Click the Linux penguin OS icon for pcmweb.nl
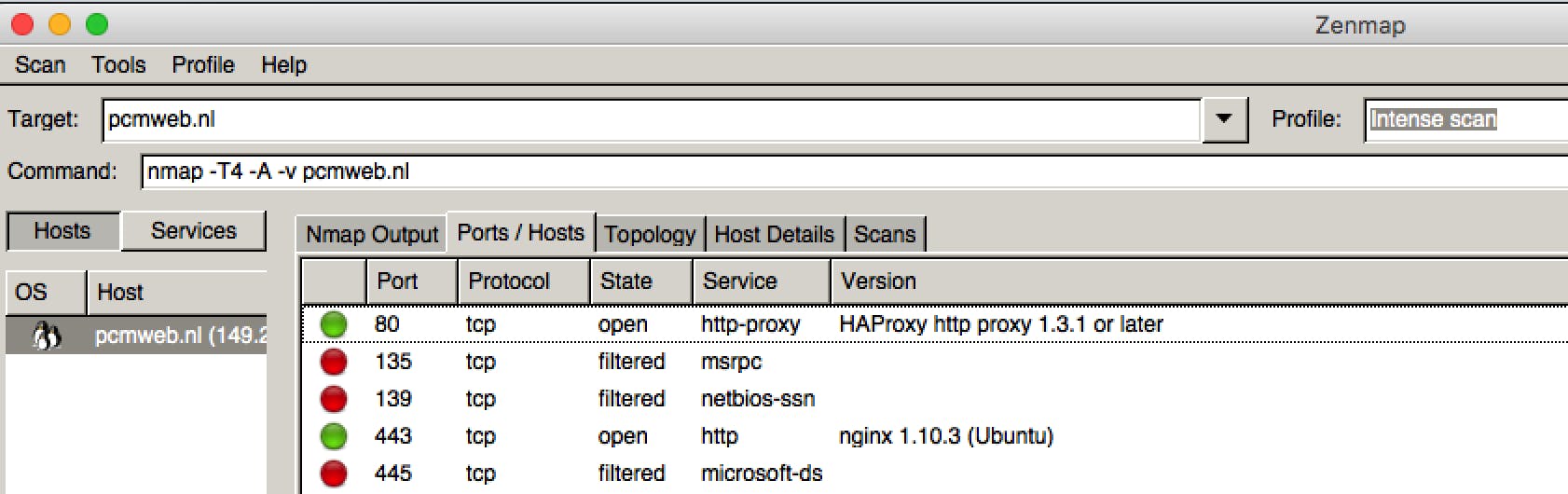 point(47,336)
